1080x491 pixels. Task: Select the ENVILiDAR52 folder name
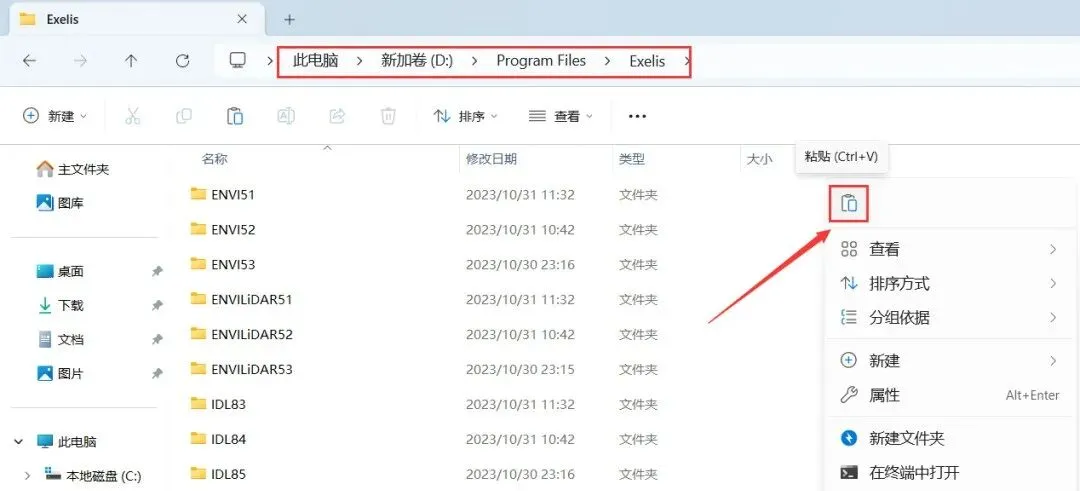click(252, 335)
